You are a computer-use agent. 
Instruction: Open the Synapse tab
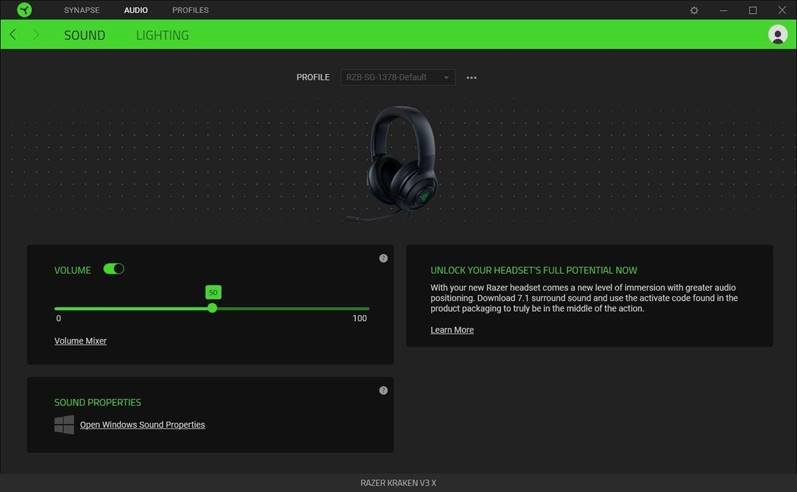tap(81, 10)
